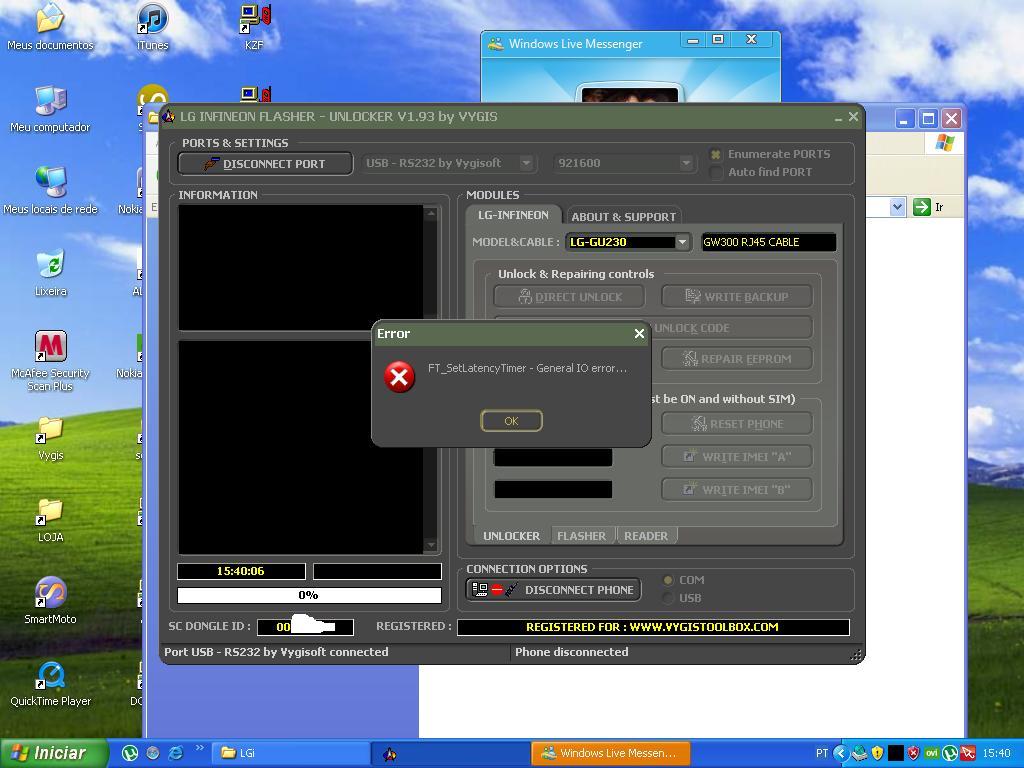This screenshot has height=768, width=1024.
Task: Click the RESET PHONE button
Action: [737, 424]
